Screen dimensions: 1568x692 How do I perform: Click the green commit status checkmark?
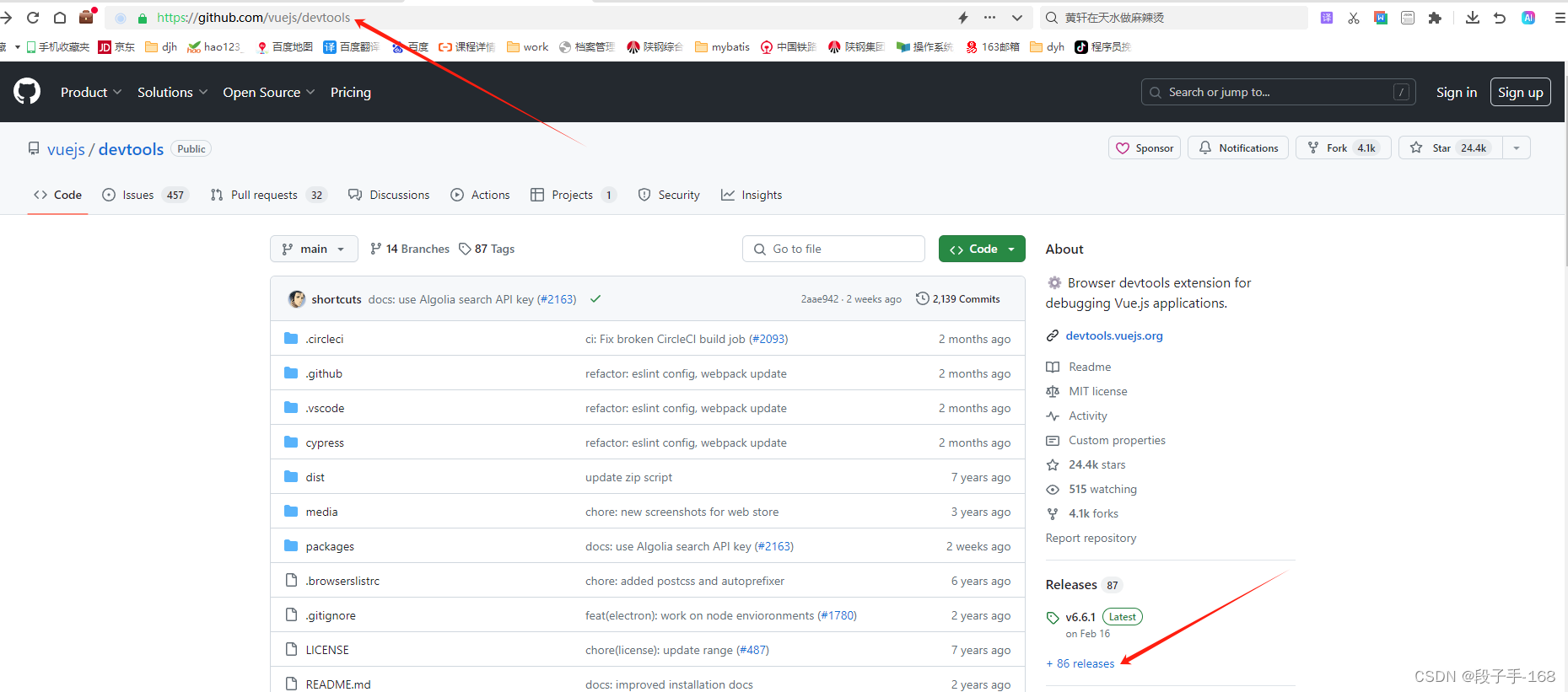[x=595, y=299]
